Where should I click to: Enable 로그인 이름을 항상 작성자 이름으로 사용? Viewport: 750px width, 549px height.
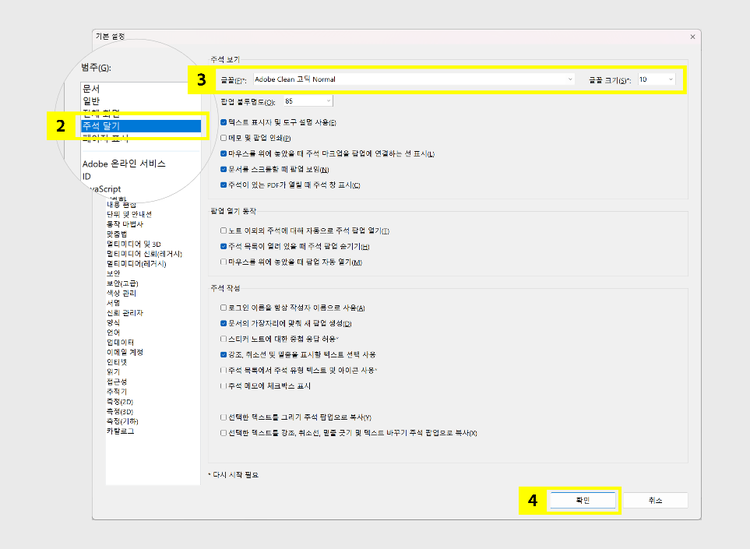point(223,307)
